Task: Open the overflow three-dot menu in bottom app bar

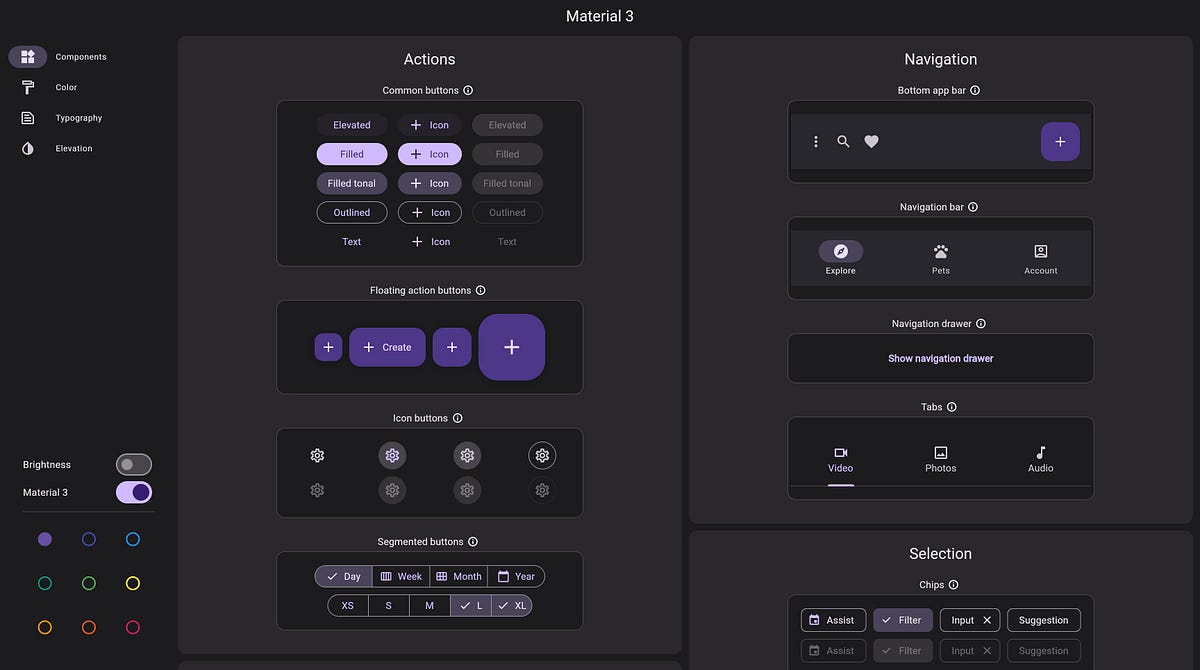Action: click(x=816, y=141)
